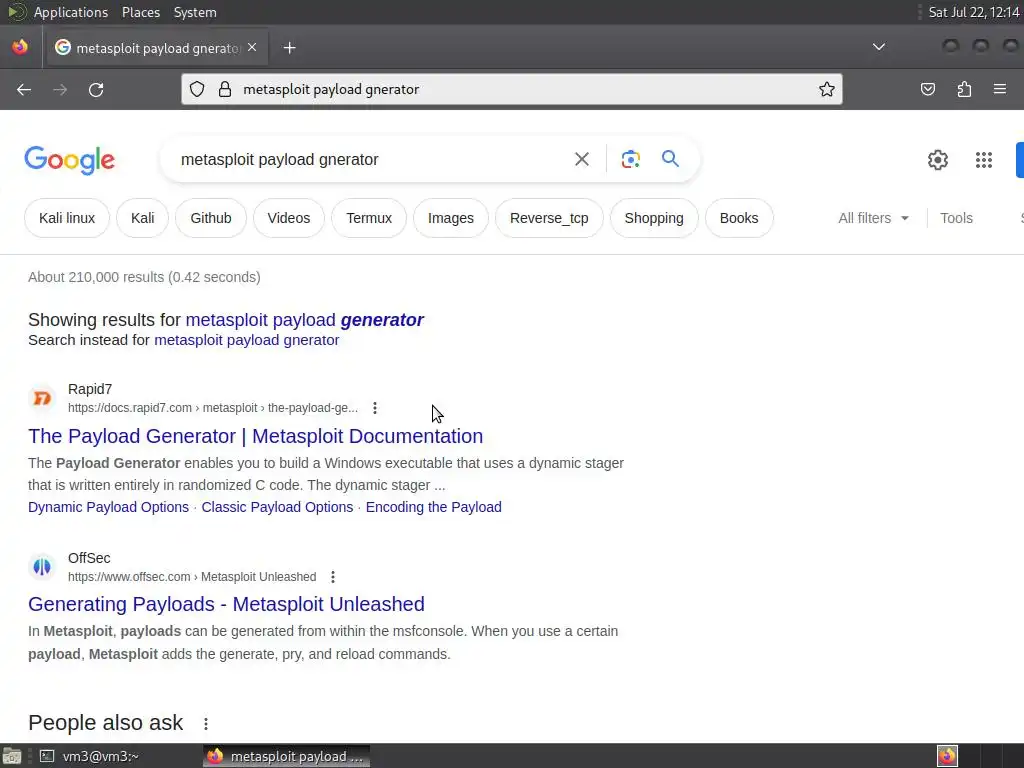The width and height of the screenshot is (1024, 768).
Task: Open the System menu
Action: click(195, 12)
